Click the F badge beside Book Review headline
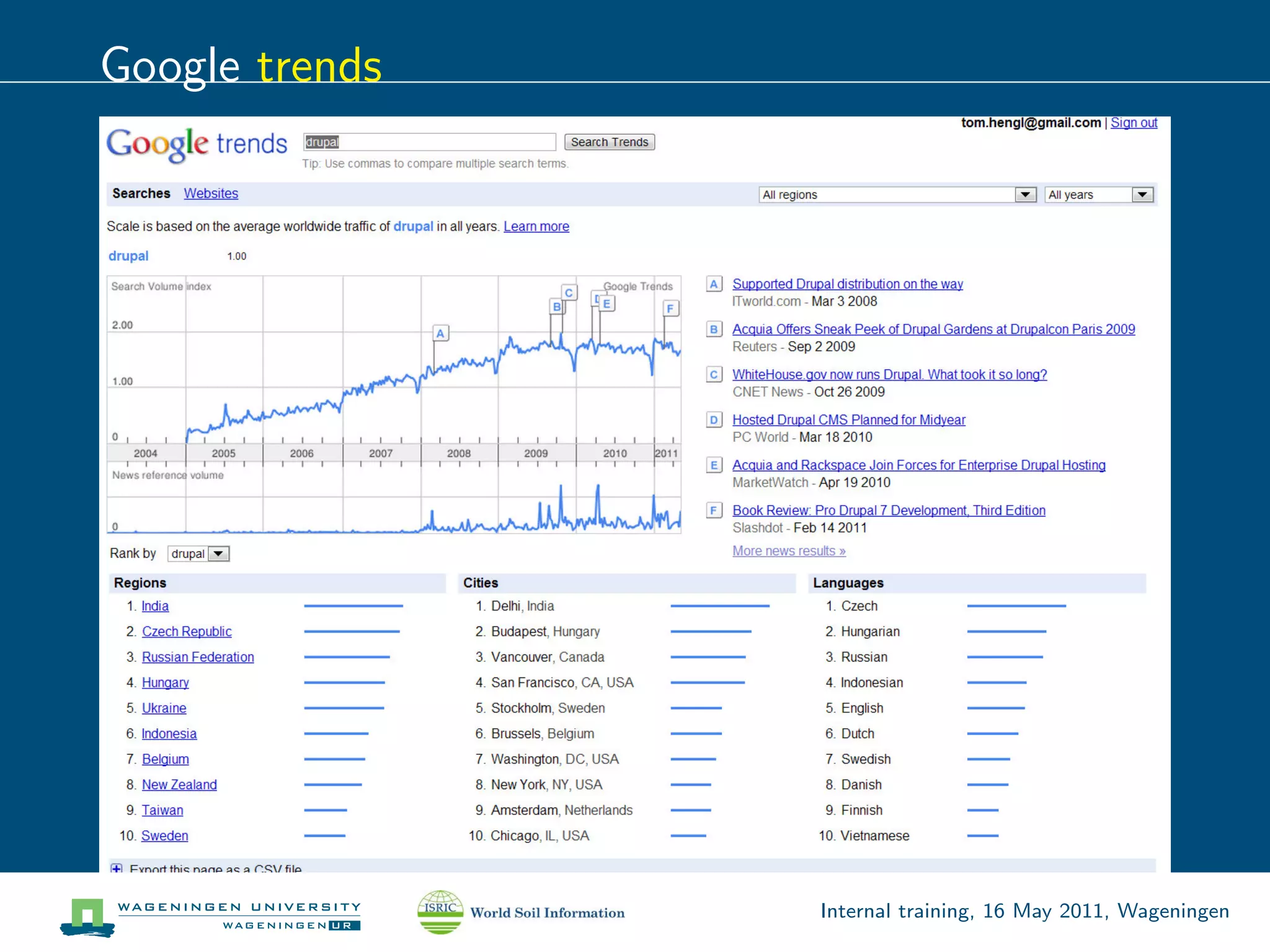Image resolution: width=1270 pixels, height=952 pixels. [714, 511]
